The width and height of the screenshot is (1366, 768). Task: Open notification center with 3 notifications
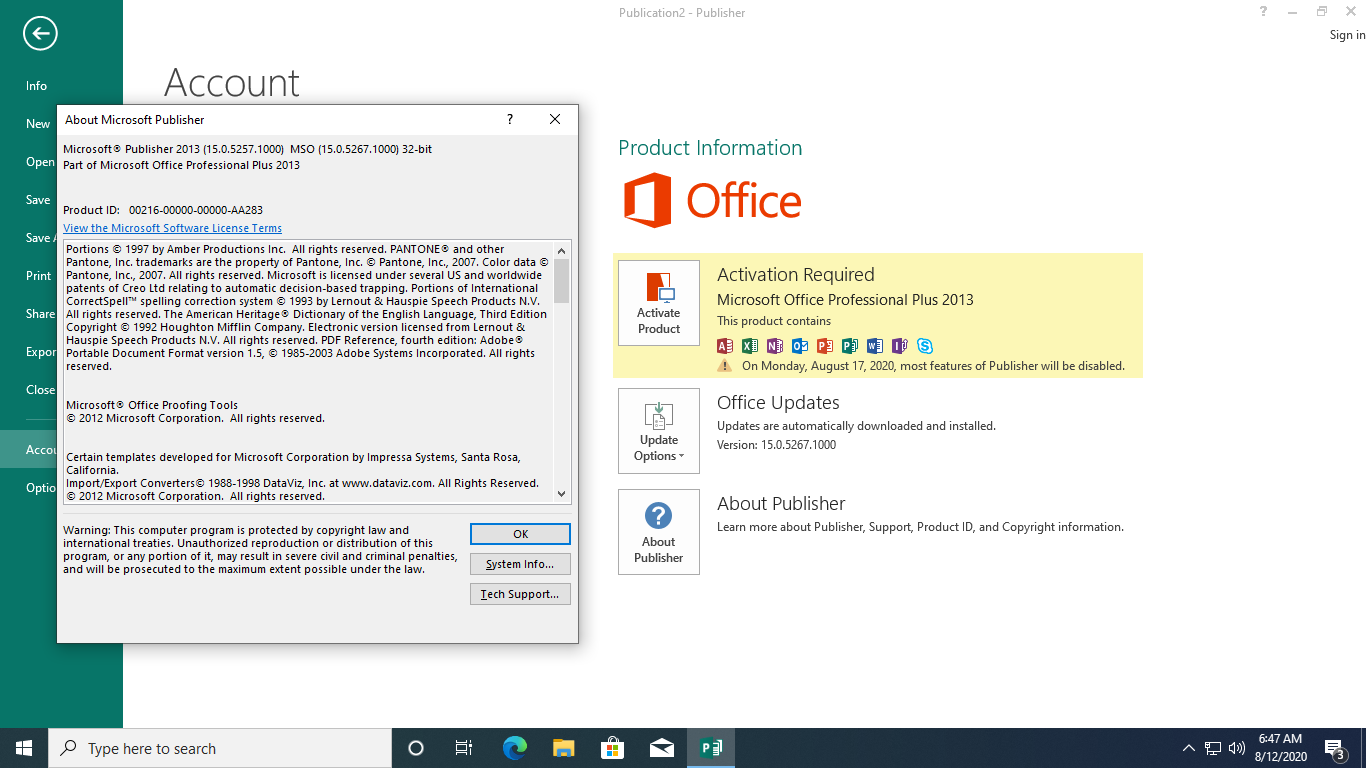click(1335, 748)
